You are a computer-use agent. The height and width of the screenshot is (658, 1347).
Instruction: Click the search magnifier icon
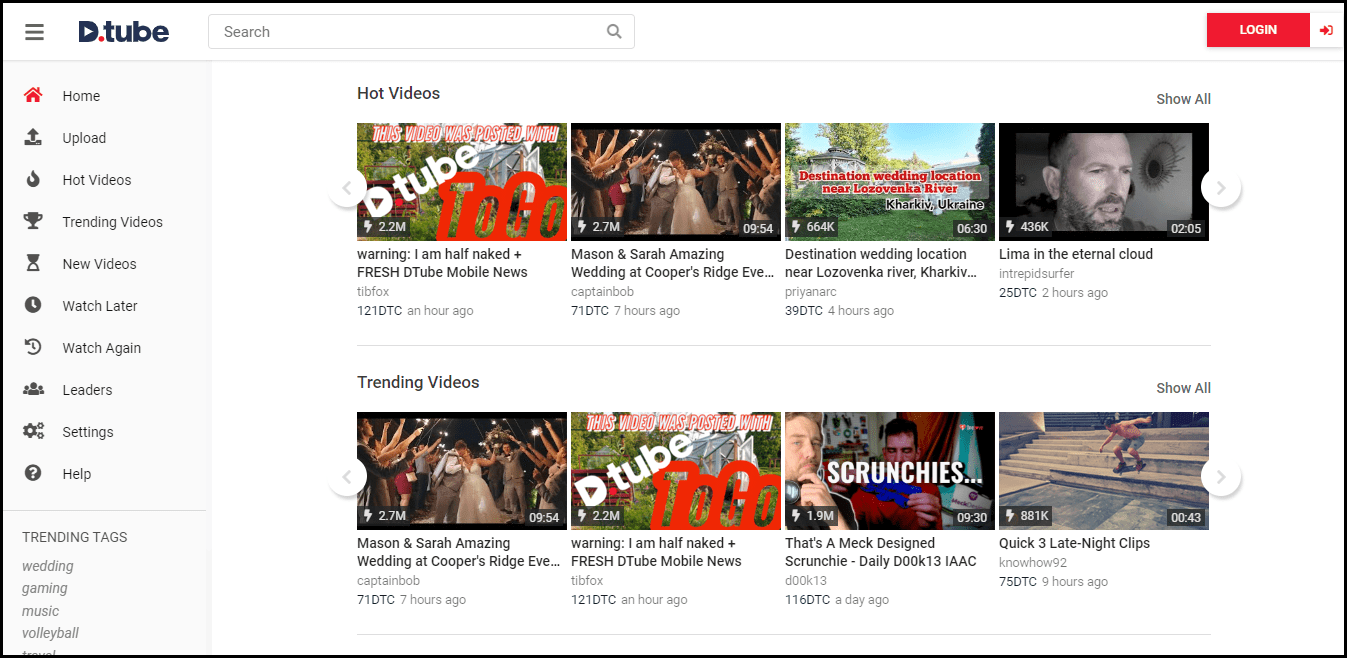(613, 31)
